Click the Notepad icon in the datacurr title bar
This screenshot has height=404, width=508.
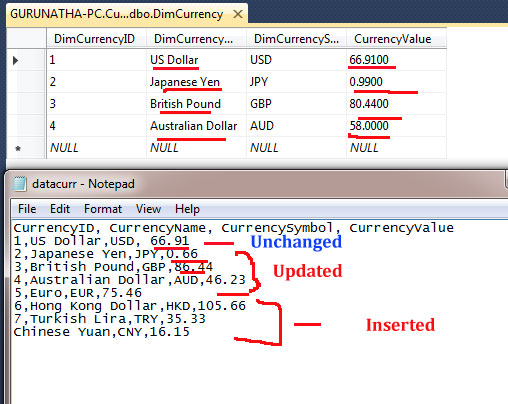(19, 184)
